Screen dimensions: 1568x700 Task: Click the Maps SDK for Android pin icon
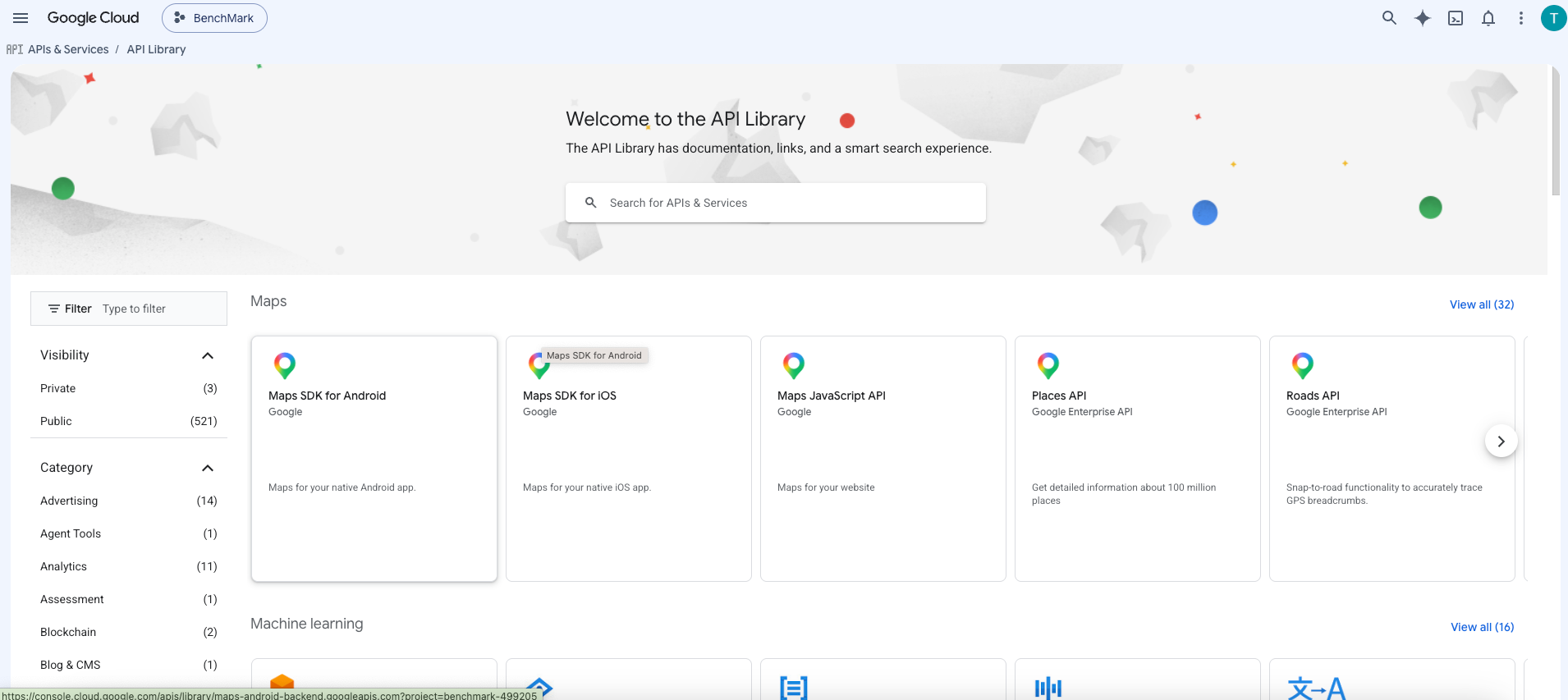(x=285, y=365)
